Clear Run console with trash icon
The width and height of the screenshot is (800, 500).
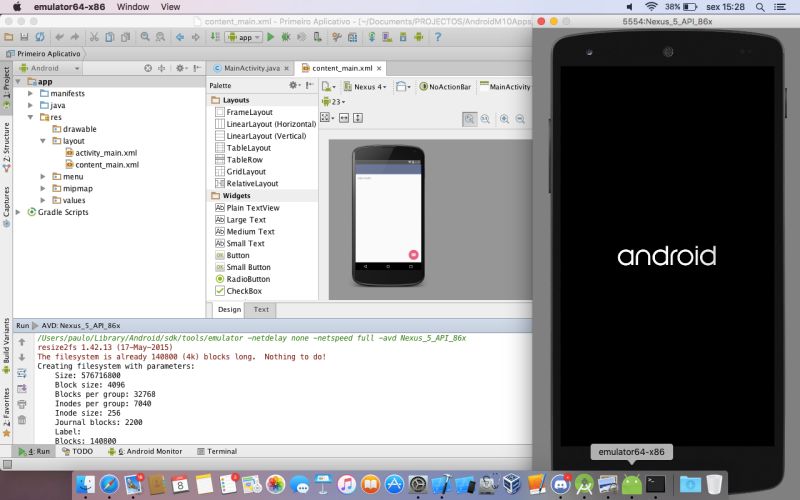click(x=21, y=420)
